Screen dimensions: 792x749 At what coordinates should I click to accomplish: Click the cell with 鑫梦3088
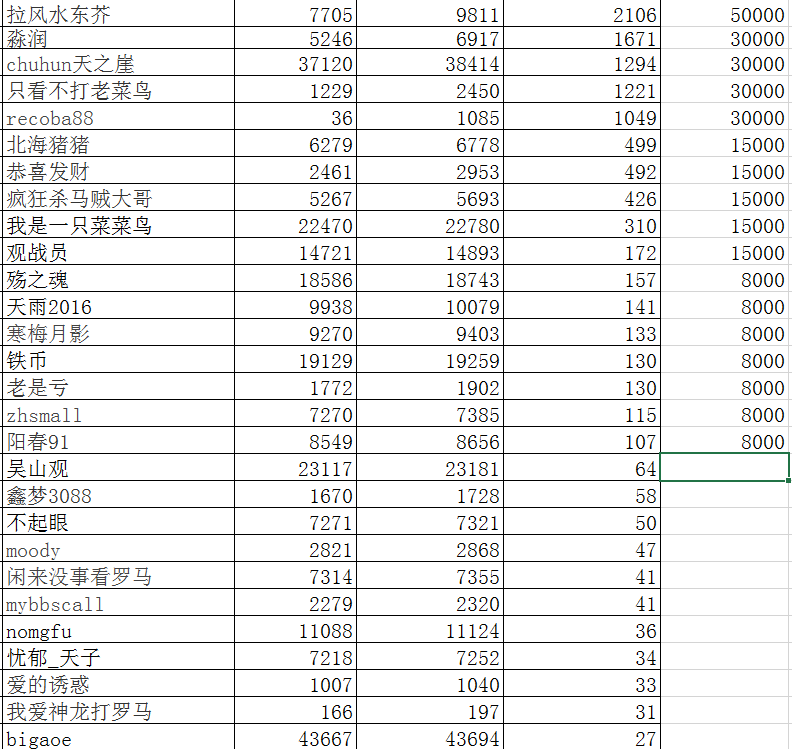52,496
